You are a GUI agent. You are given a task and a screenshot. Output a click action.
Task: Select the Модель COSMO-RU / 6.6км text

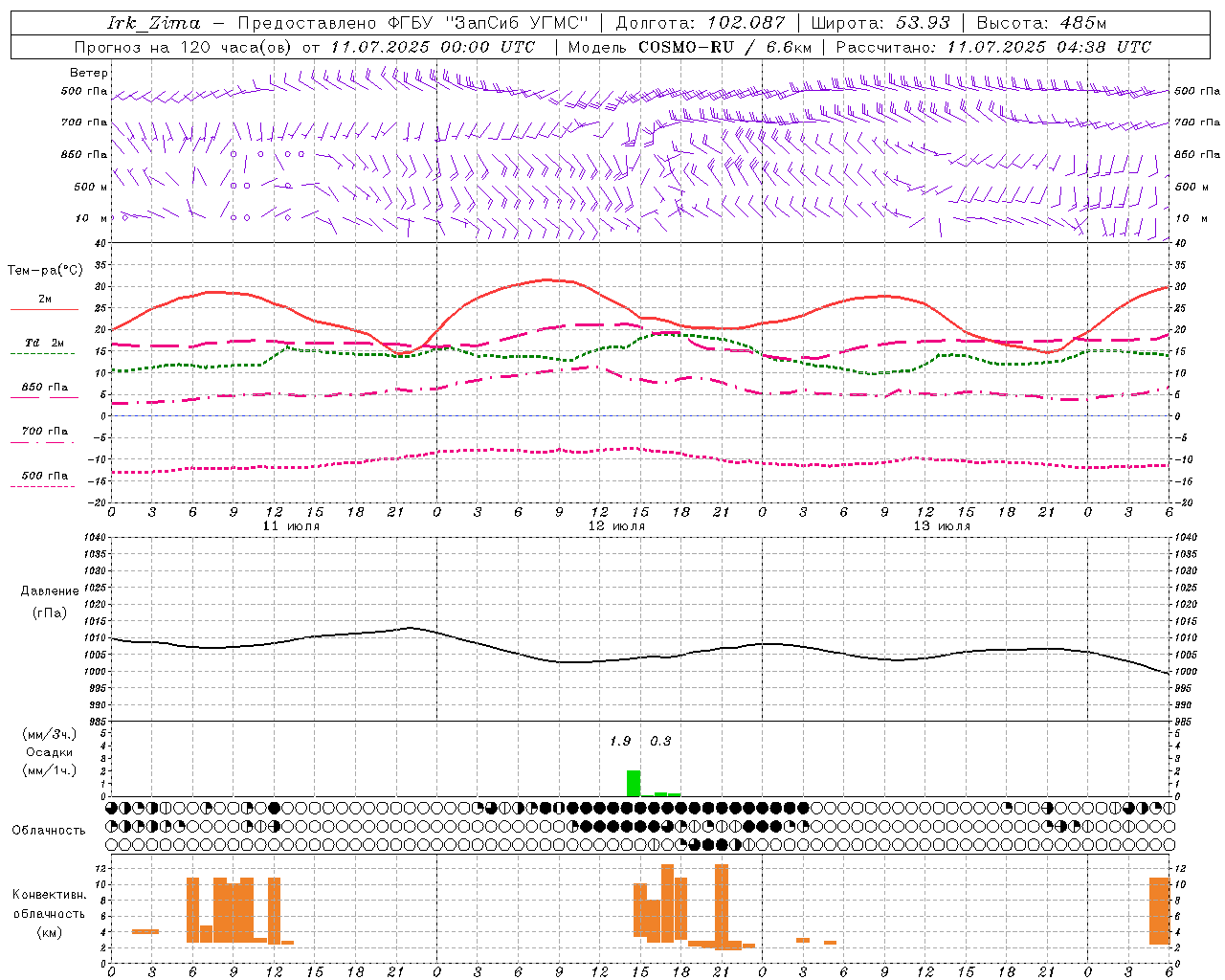pos(690,47)
